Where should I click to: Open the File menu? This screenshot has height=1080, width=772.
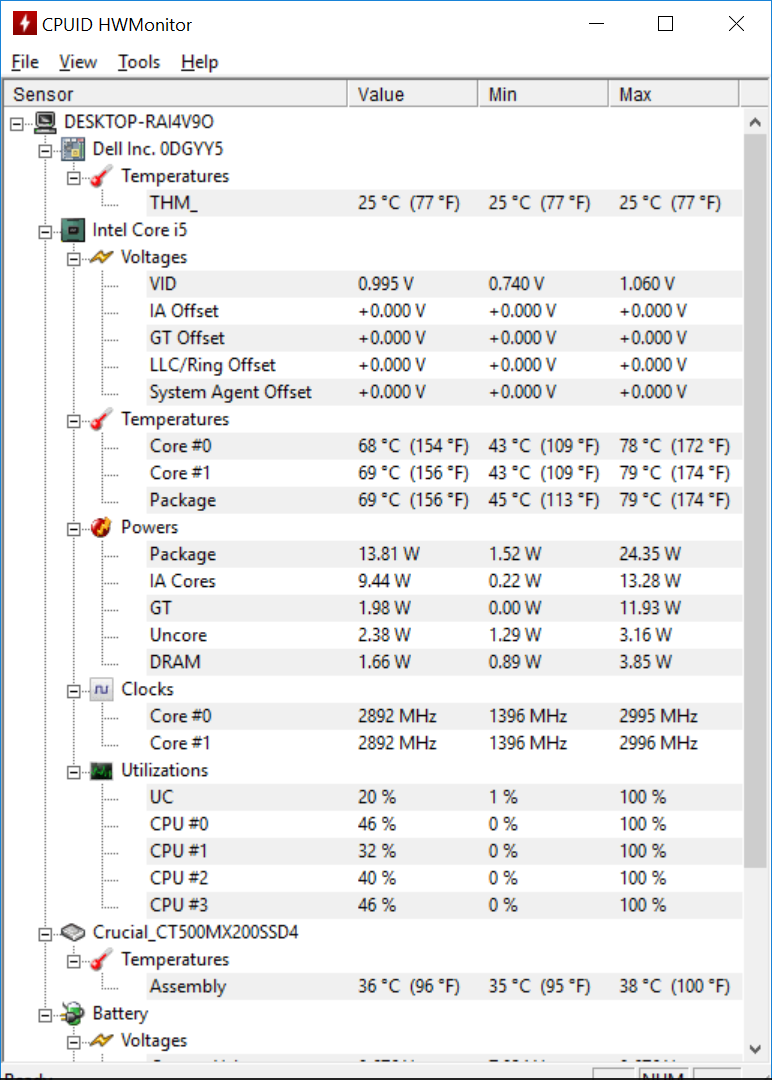tap(25, 62)
